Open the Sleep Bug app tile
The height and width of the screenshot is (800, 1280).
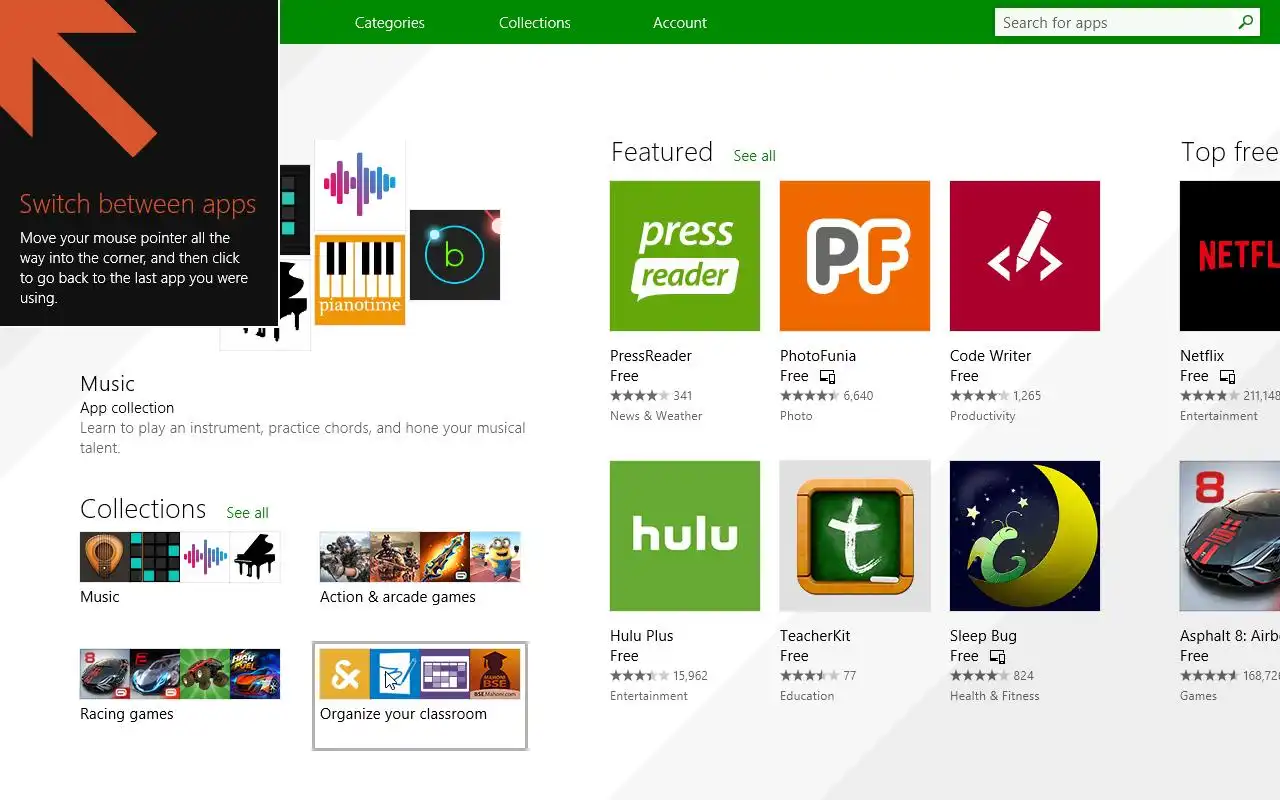(1025, 536)
